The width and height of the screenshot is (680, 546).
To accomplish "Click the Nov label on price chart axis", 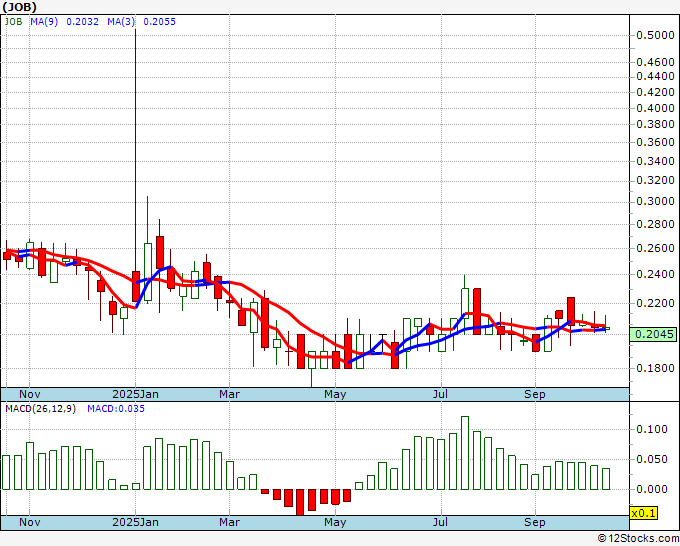I will tap(31, 394).
